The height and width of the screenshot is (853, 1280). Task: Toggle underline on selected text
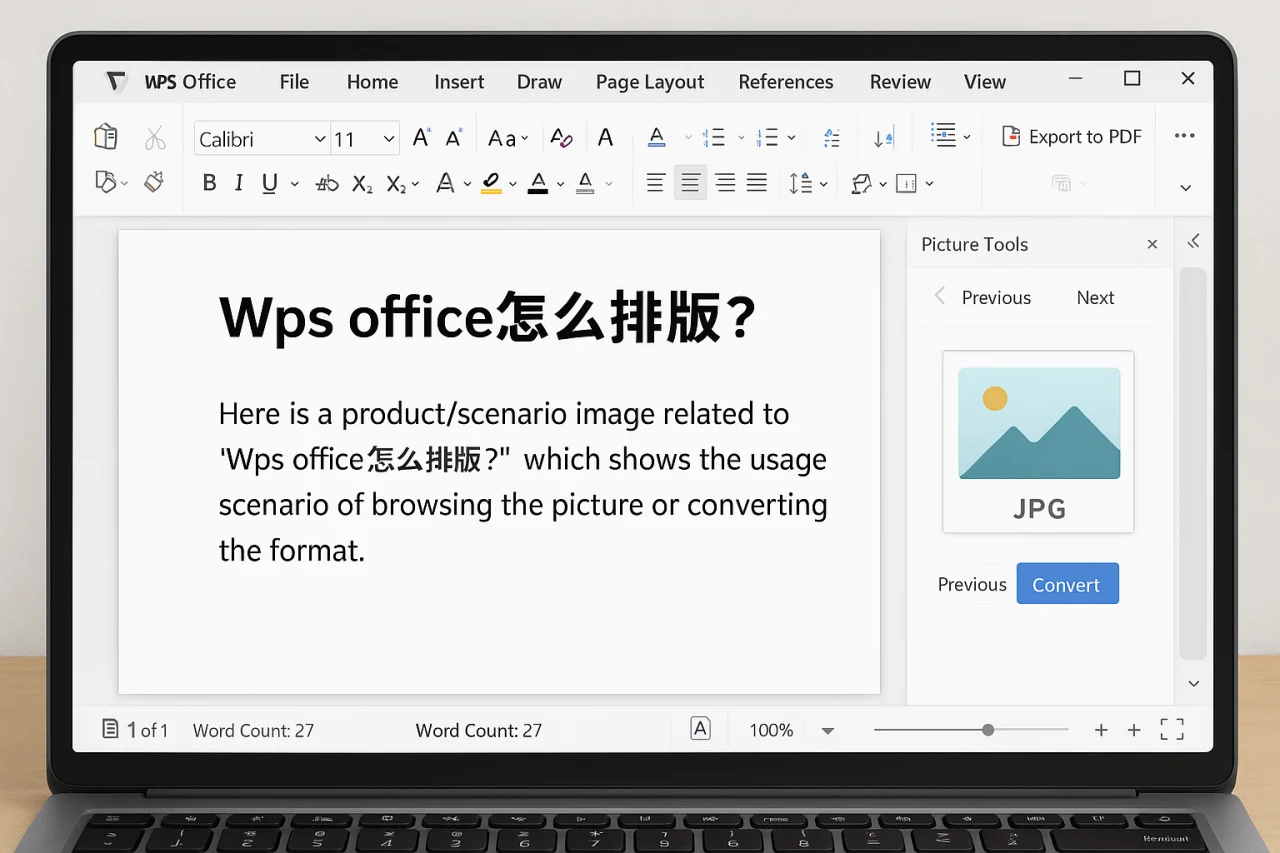(x=268, y=183)
